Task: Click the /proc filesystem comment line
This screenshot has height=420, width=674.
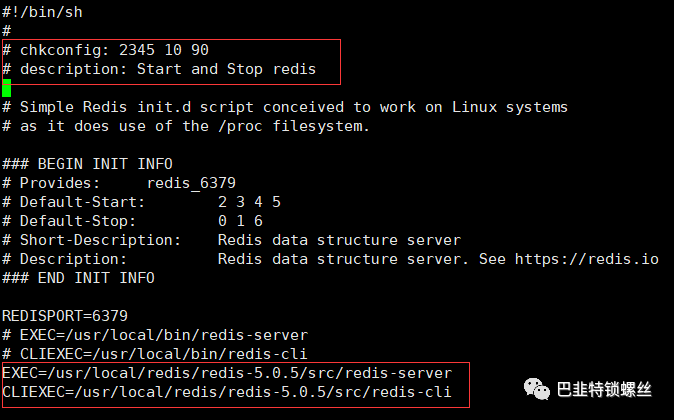Action: pos(186,126)
